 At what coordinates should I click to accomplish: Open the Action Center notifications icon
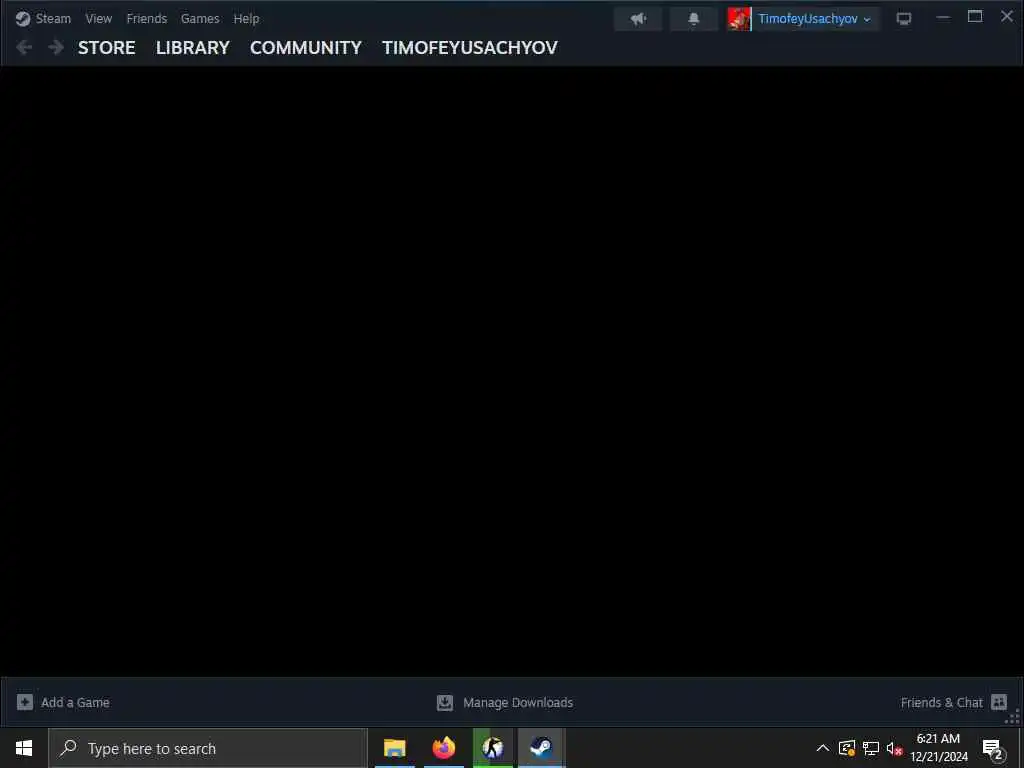point(993,749)
